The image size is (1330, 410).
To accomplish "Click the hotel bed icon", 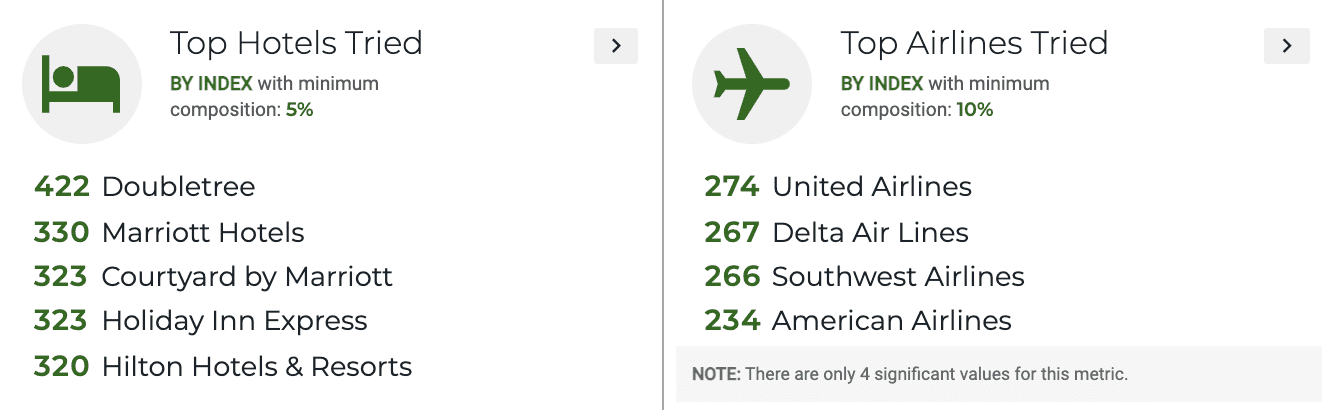I will [x=81, y=86].
